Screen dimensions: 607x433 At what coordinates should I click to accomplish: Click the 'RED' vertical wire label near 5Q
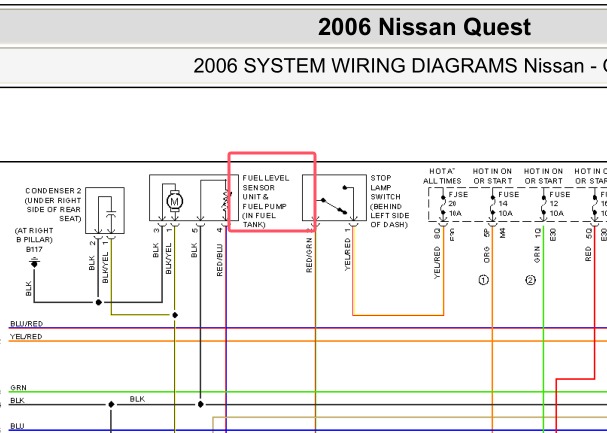[x=588, y=255]
